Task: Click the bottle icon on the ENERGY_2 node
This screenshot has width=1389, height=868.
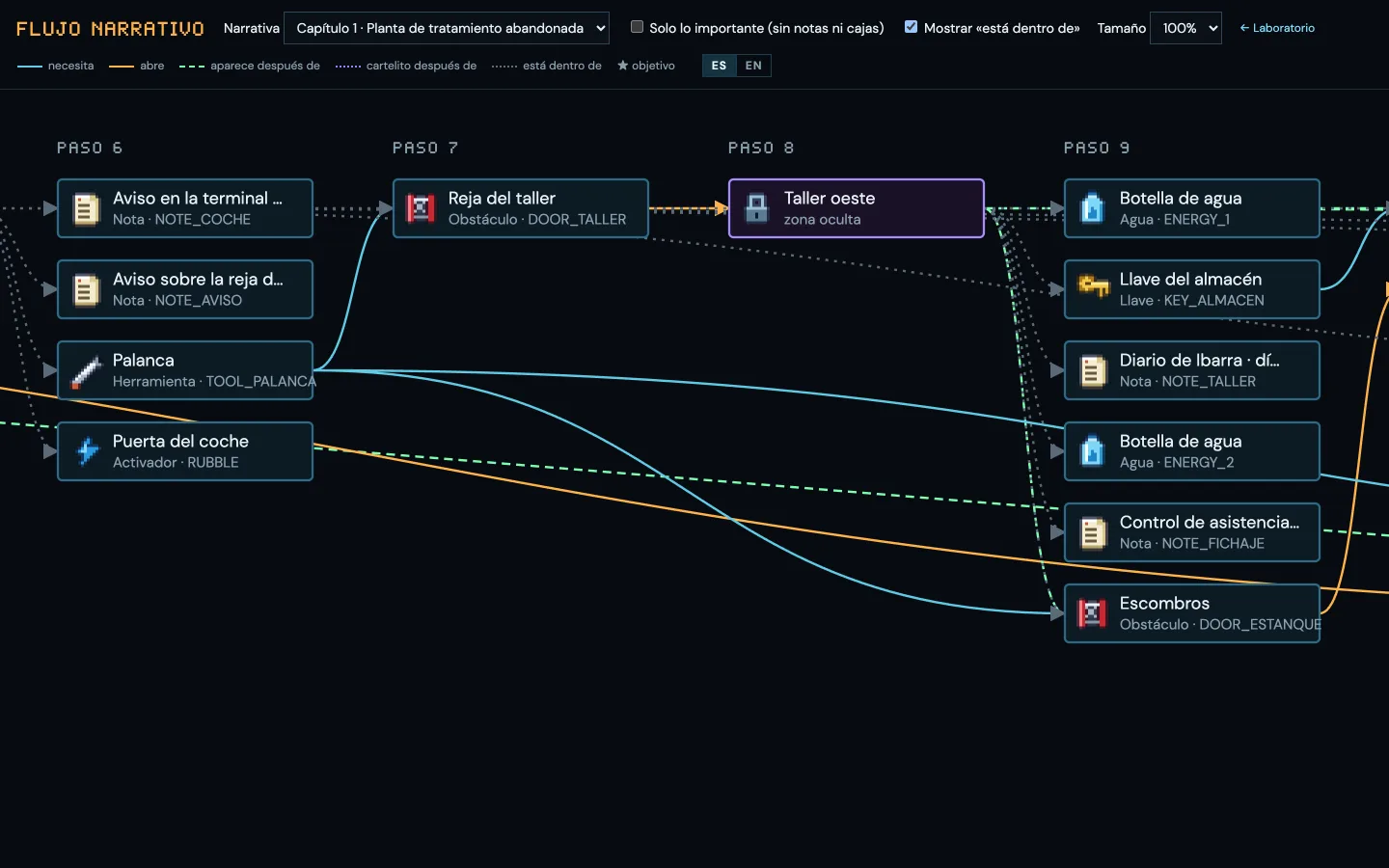Action: 1092,451
